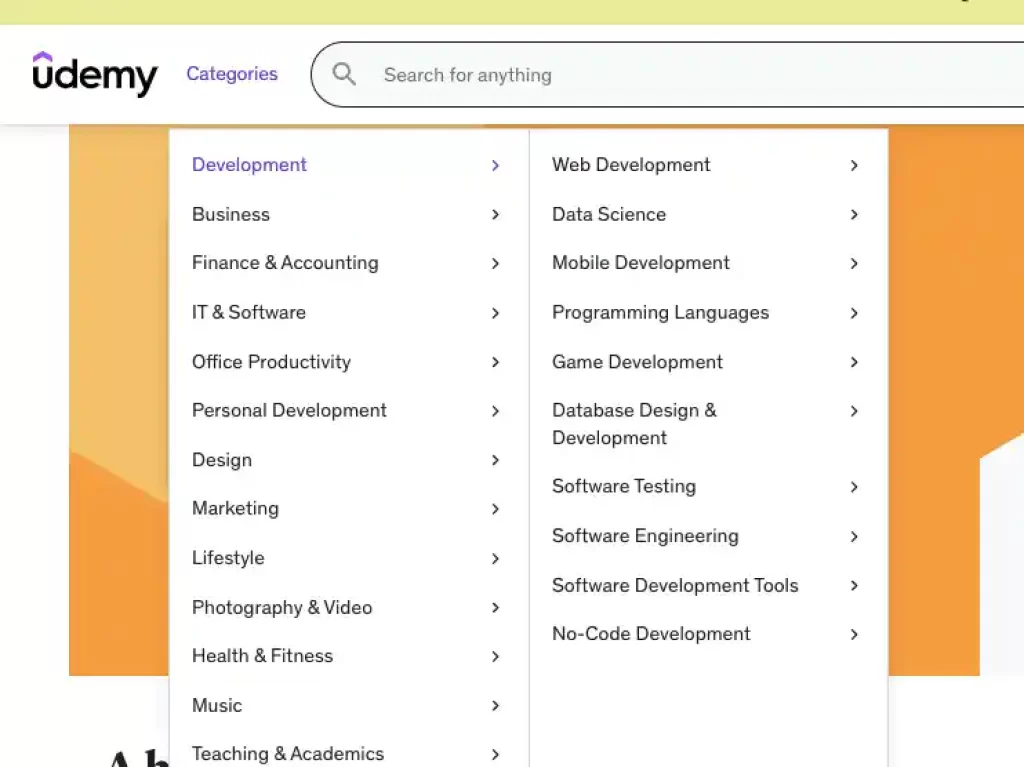Open the Game Development category

637,362
